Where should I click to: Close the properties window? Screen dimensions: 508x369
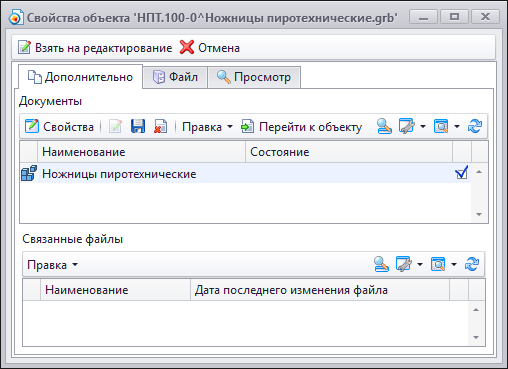pyautogui.click(x=485, y=17)
